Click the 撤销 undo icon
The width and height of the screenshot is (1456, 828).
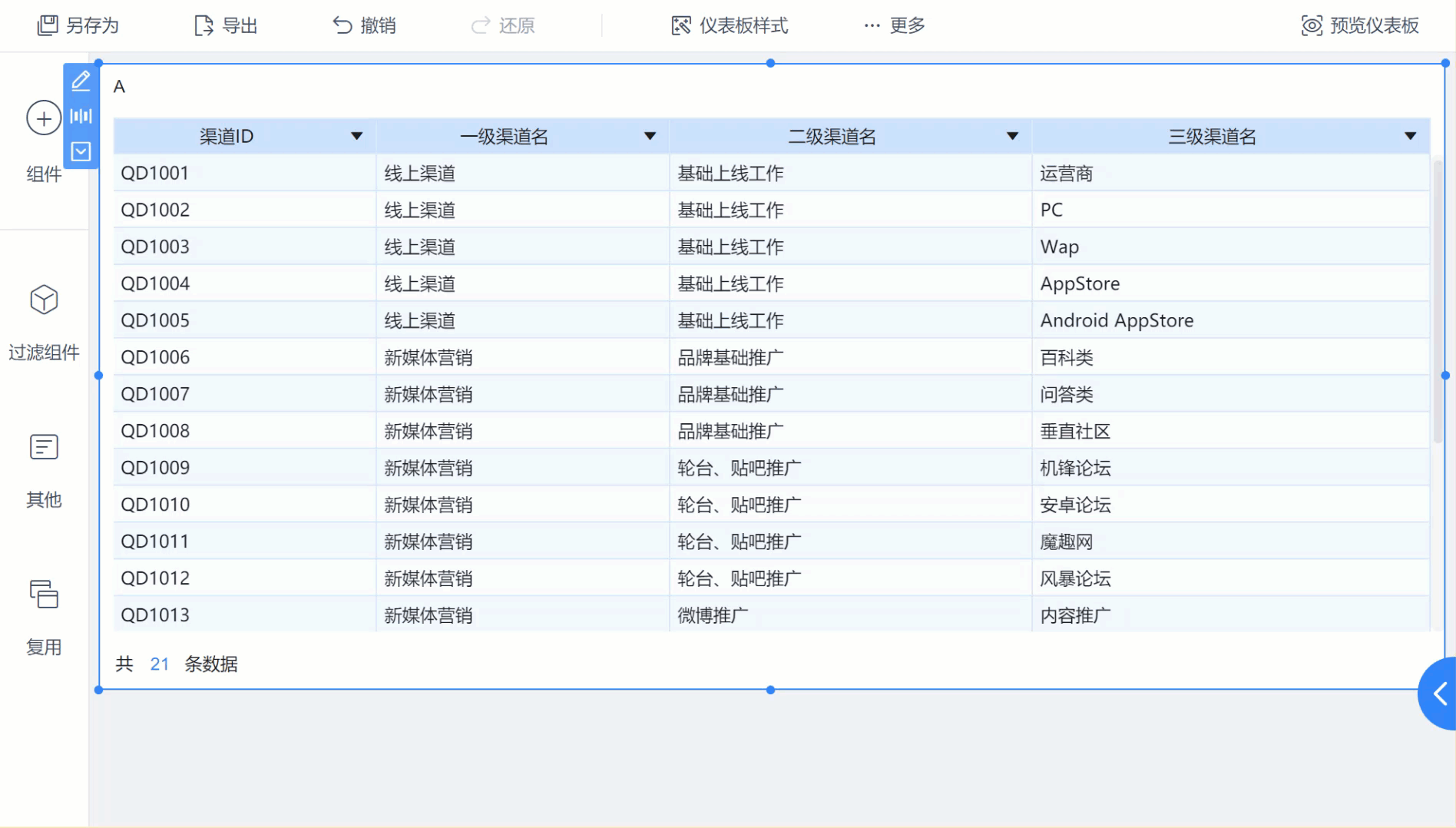pos(342,25)
